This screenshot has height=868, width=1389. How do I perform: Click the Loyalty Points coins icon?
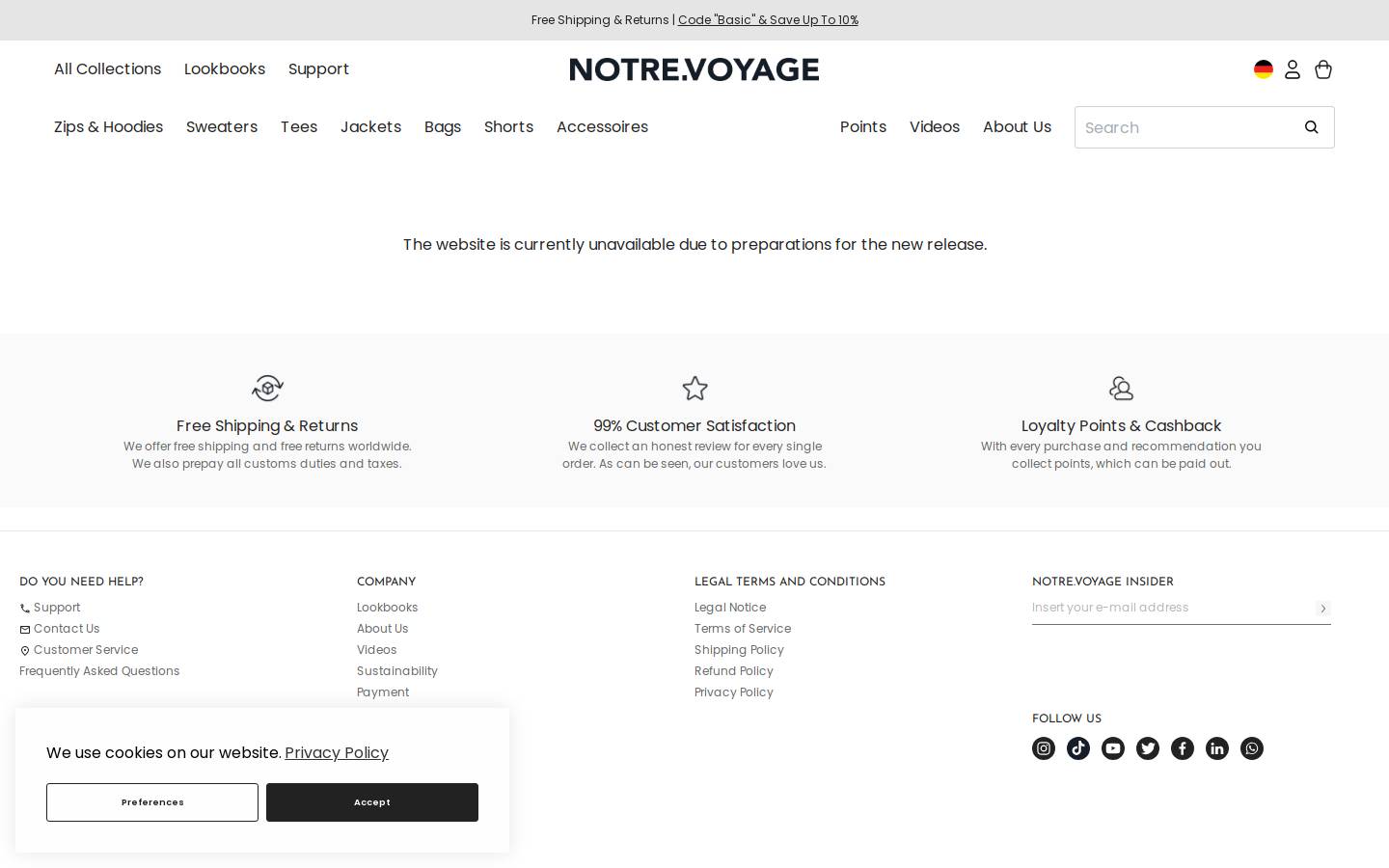coord(1121,389)
